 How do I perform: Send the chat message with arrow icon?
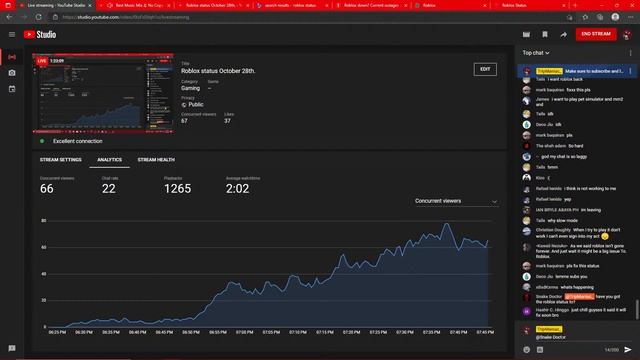(x=628, y=349)
